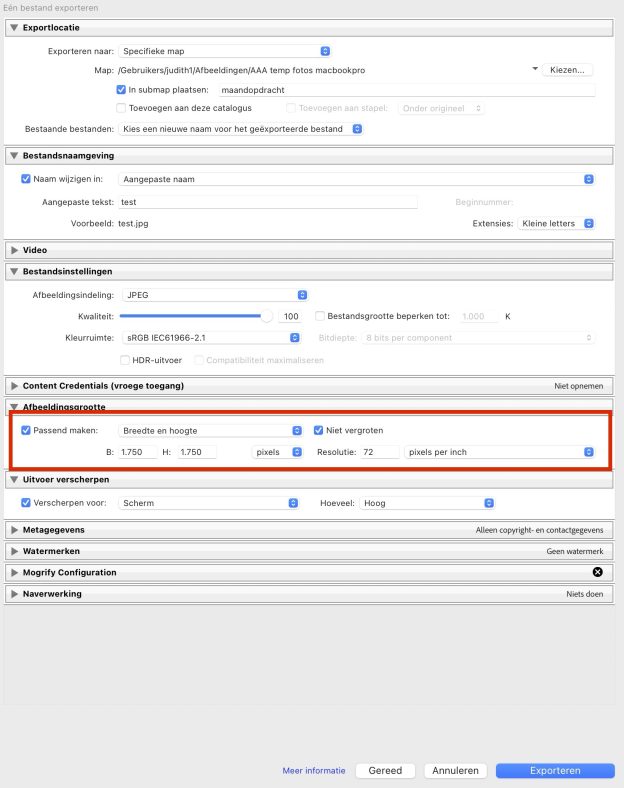Uncheck Niet vergroten
The width and height of the screenshot is (624, 788).
[x=318, y=430]
